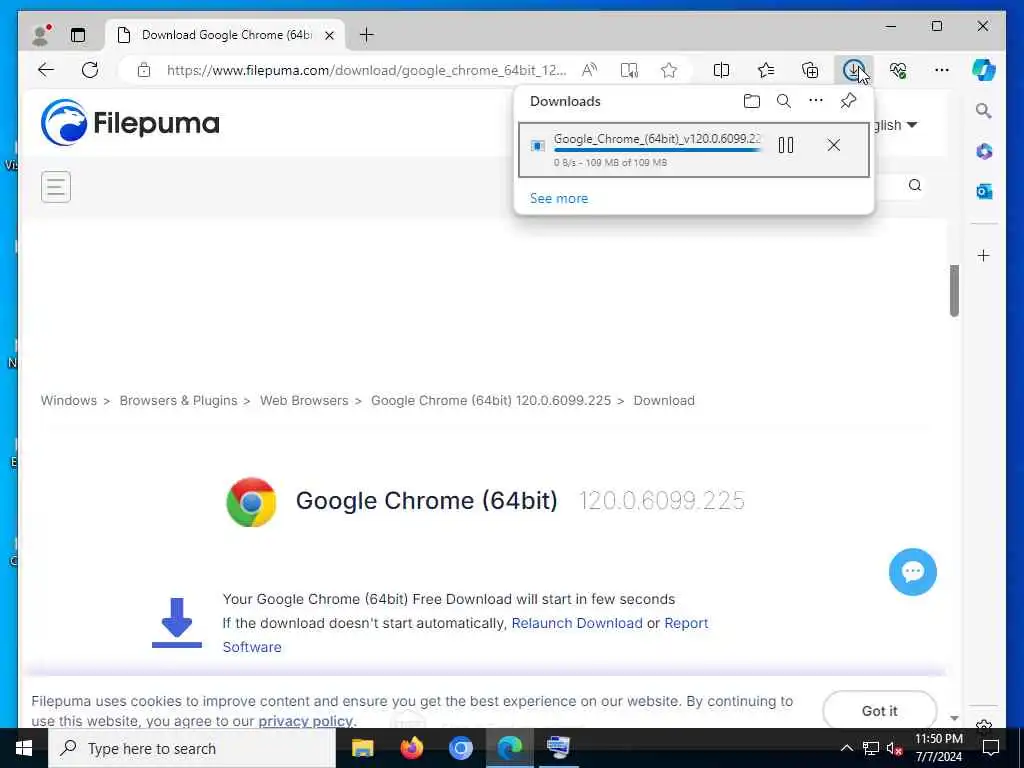The image size is (1024, 768).
Task: Open Copilot sidebar icon
Action: 984,70
